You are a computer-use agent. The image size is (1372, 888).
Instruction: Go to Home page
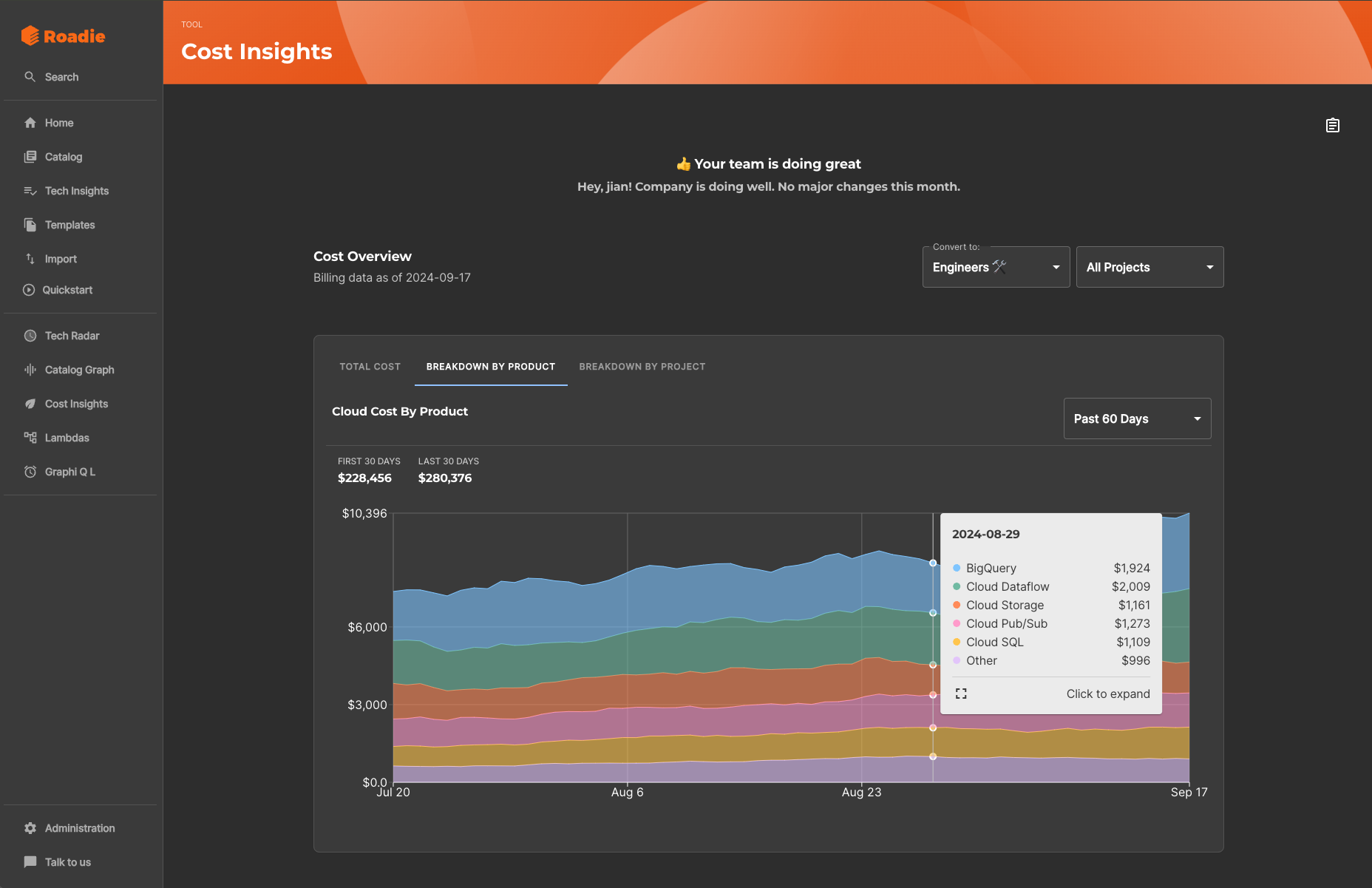[59, 123]
